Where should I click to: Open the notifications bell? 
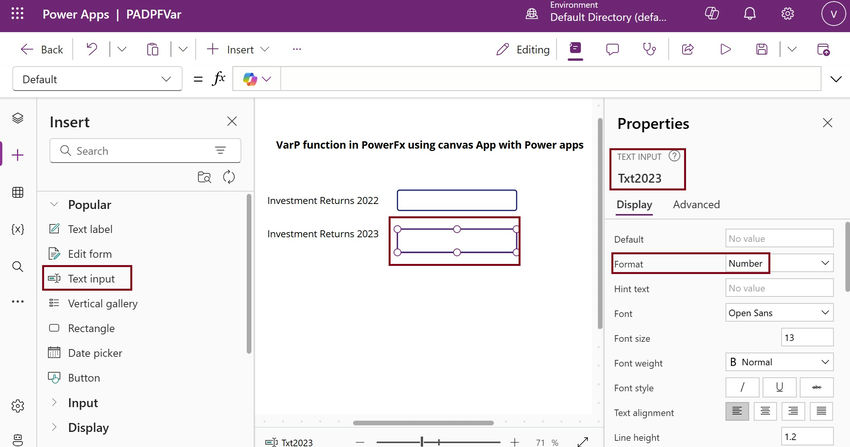[750, 14]
